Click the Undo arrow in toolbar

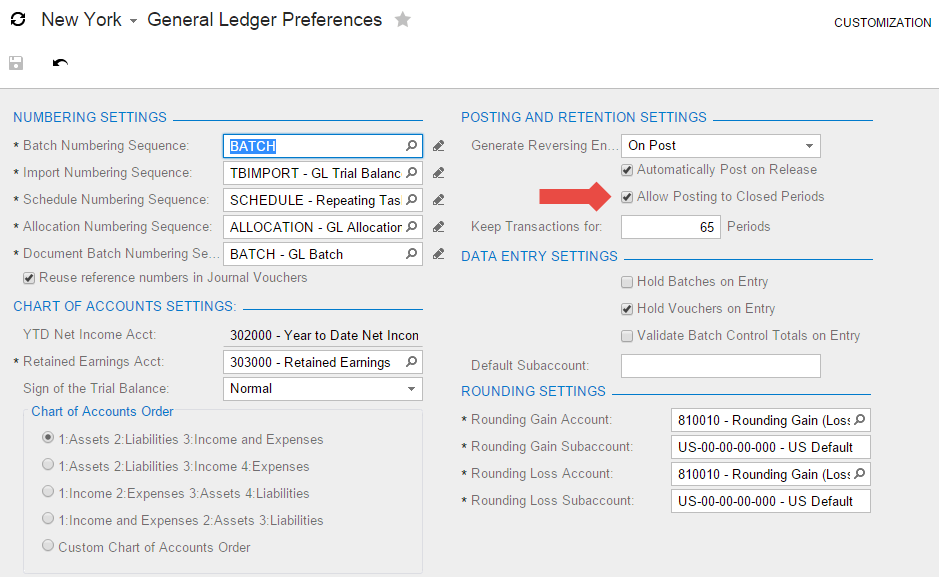pyautogui.click(x=60, y=63)
